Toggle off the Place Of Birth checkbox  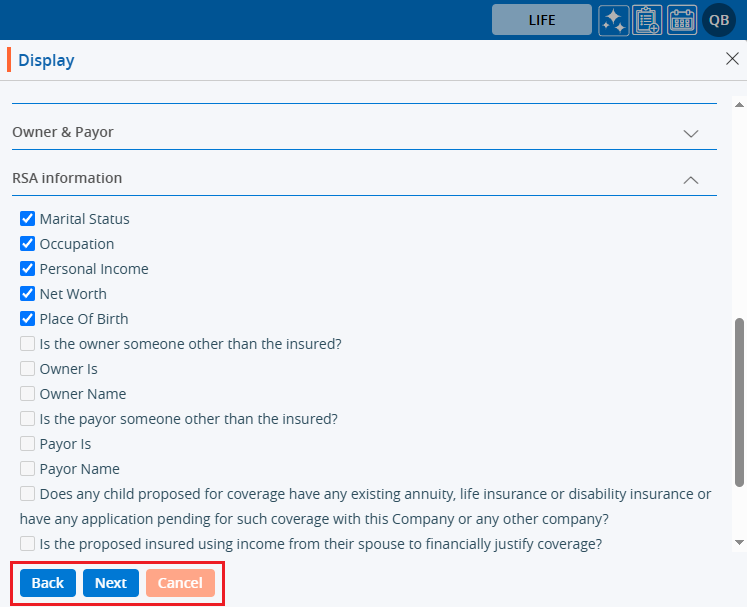click(28, 319)
